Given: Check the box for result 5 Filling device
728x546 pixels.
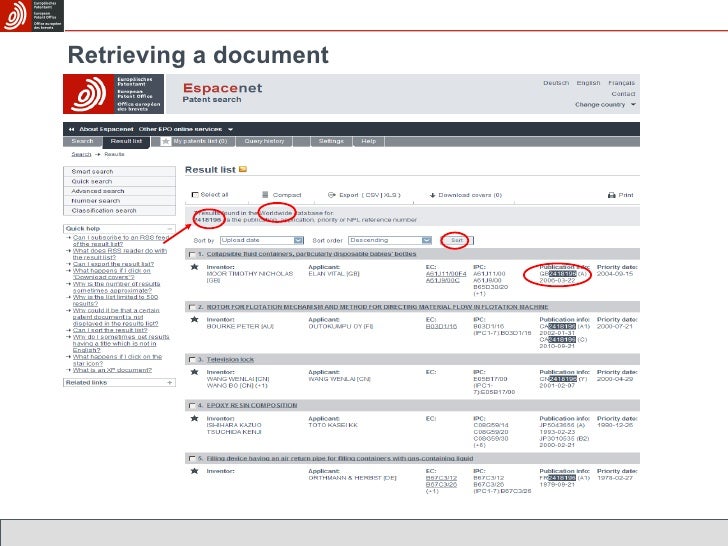Looking at the screenshot, I should (x=192, y=459).
